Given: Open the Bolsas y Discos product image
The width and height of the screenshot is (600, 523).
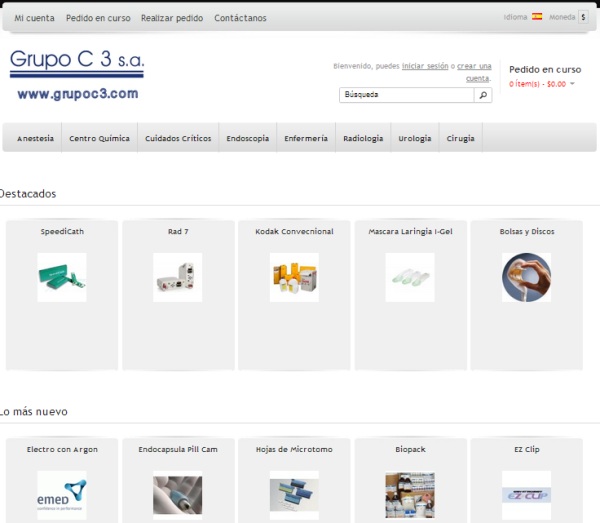Looking at the screenshot, I should [x=527, y=277].
